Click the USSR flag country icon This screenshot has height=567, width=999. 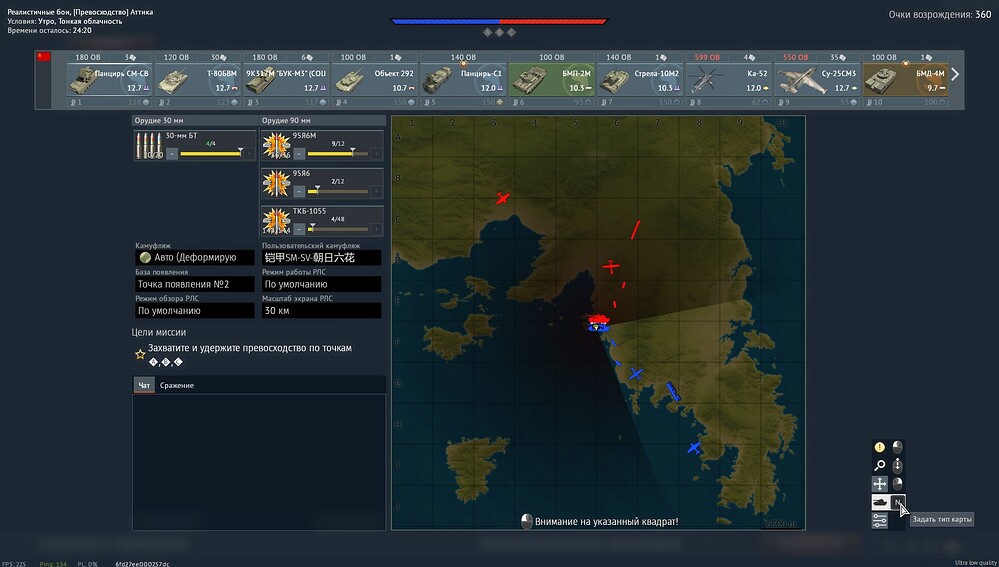(44, 57)
